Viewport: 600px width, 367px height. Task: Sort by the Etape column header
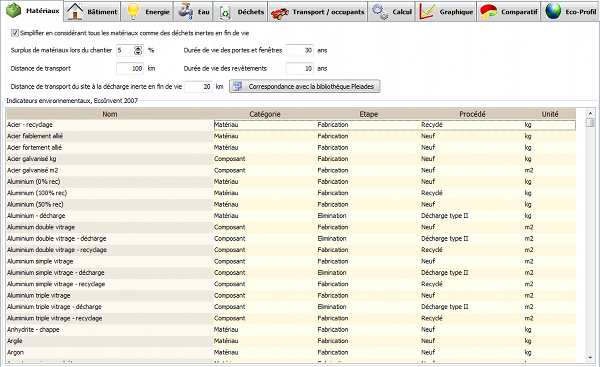click(368, 114)
